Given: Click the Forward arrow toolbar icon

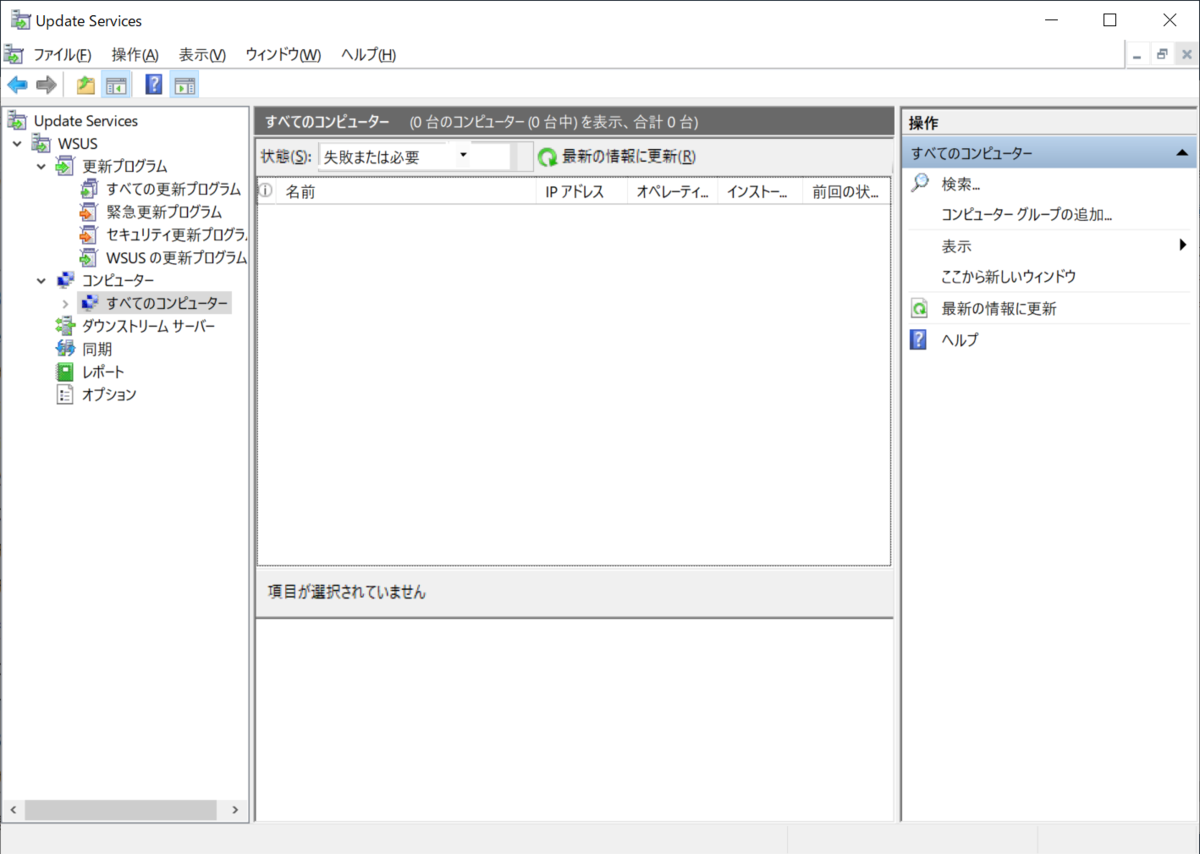Looking at the screenshot, I should [x=46, y=85].
